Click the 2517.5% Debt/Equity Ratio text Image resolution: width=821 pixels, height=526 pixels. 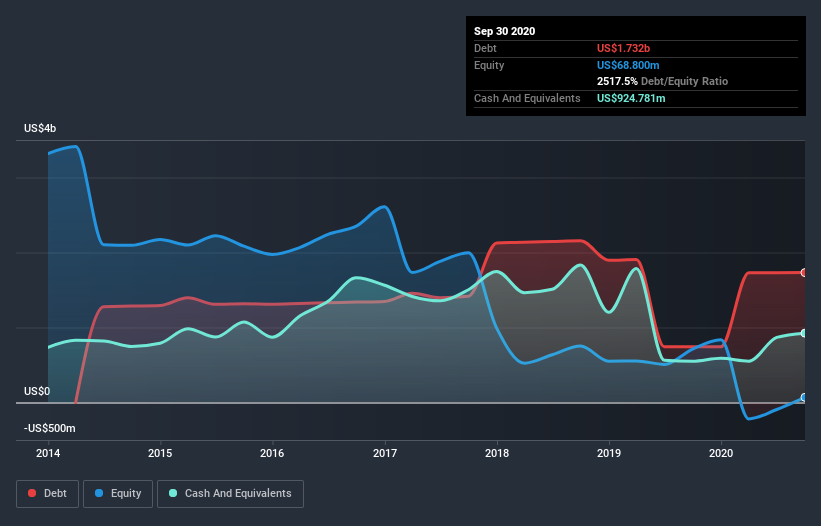662,82
